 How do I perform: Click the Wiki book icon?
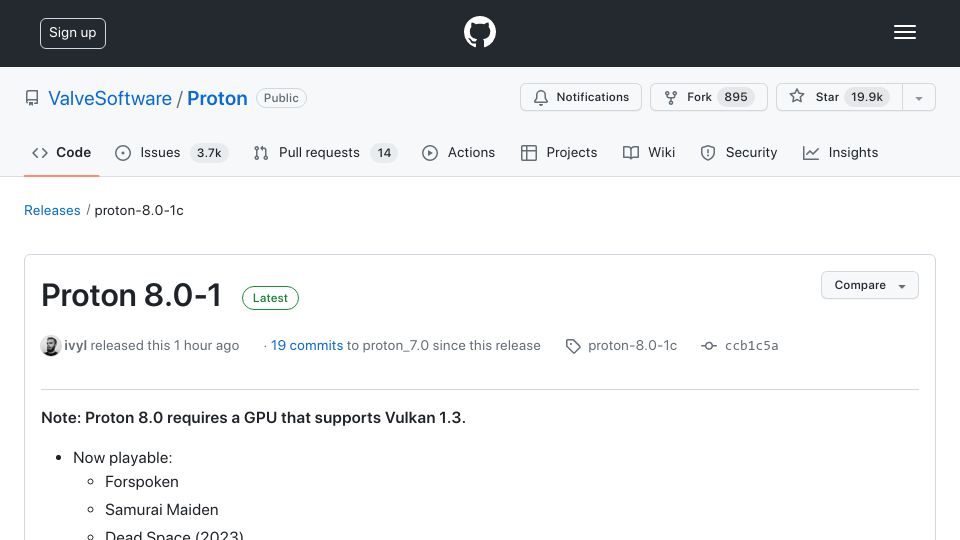pyautogui.click(x=631, y=153)
